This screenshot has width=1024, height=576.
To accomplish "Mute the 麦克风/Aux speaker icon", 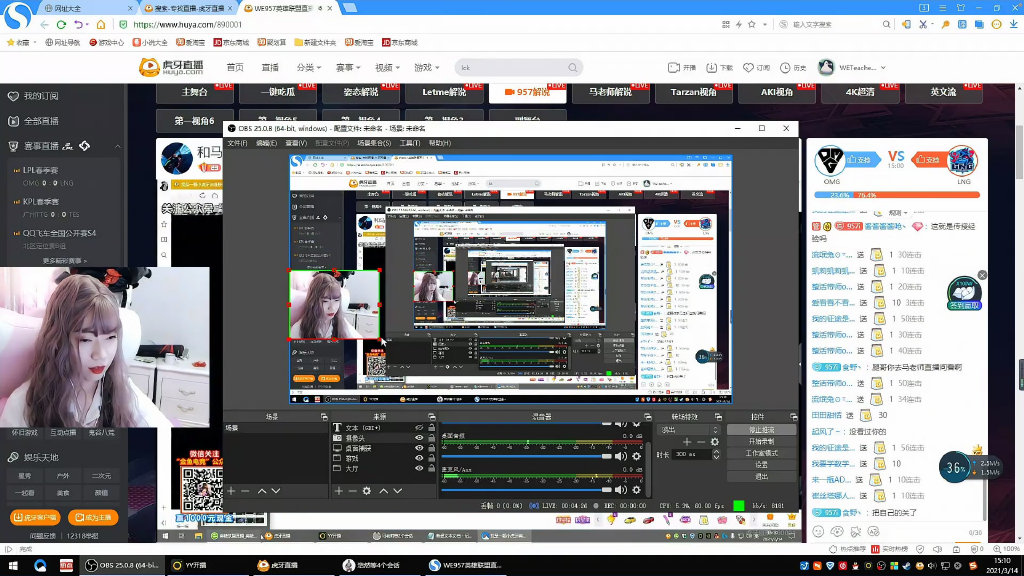I will (x=621, y=488).
